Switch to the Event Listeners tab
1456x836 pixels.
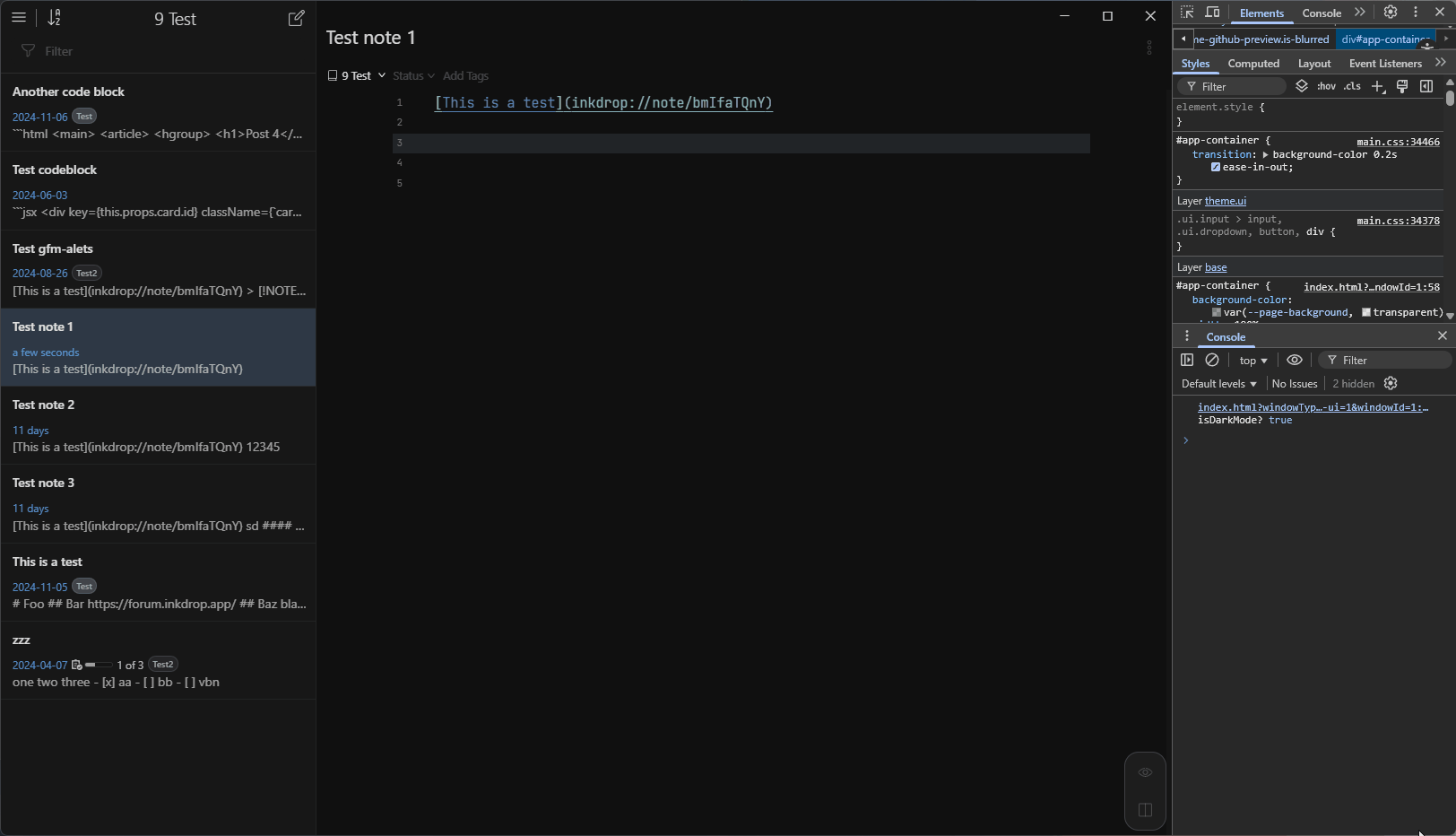point(1385,64)
